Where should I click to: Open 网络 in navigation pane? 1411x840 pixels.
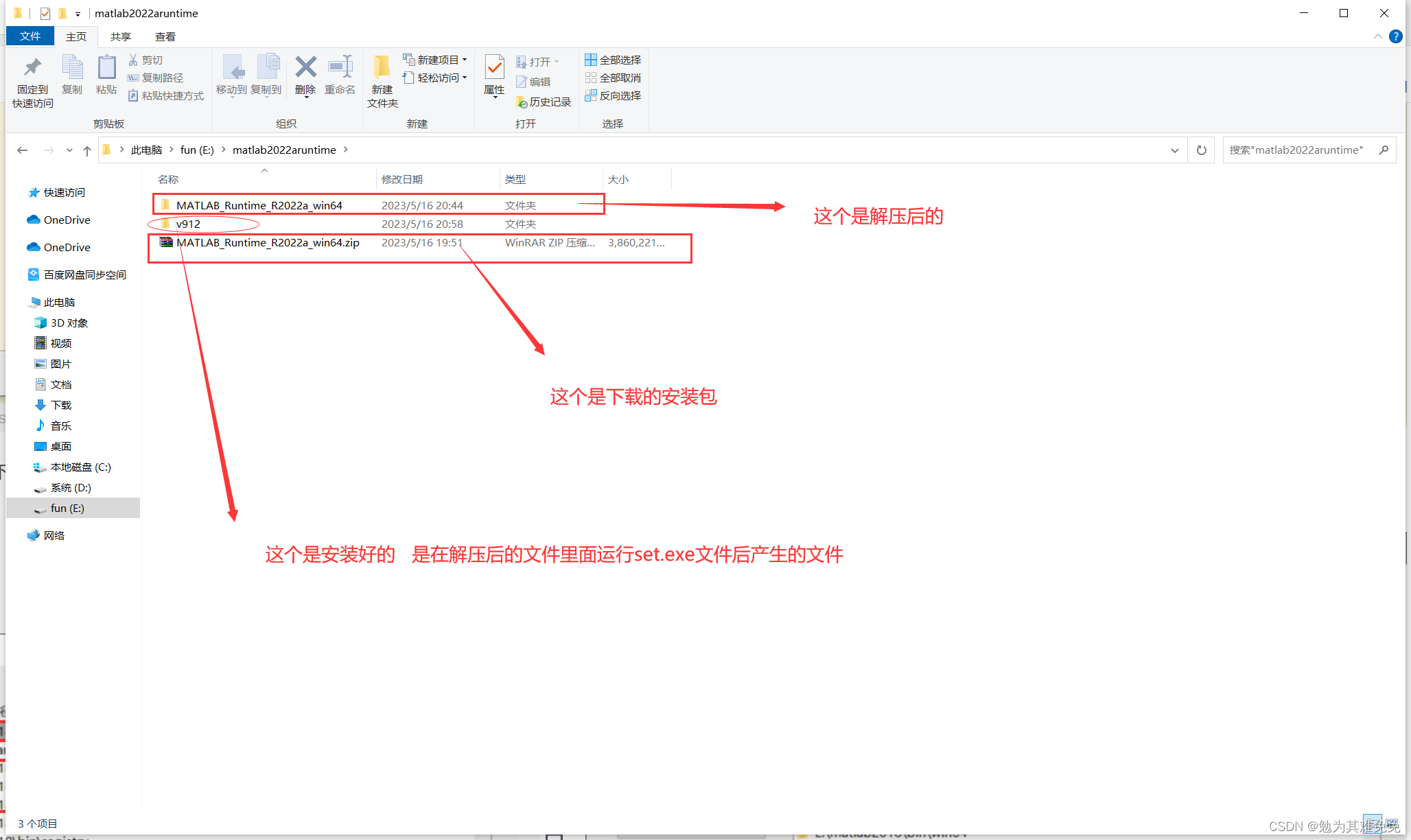(x=54, y=536)
